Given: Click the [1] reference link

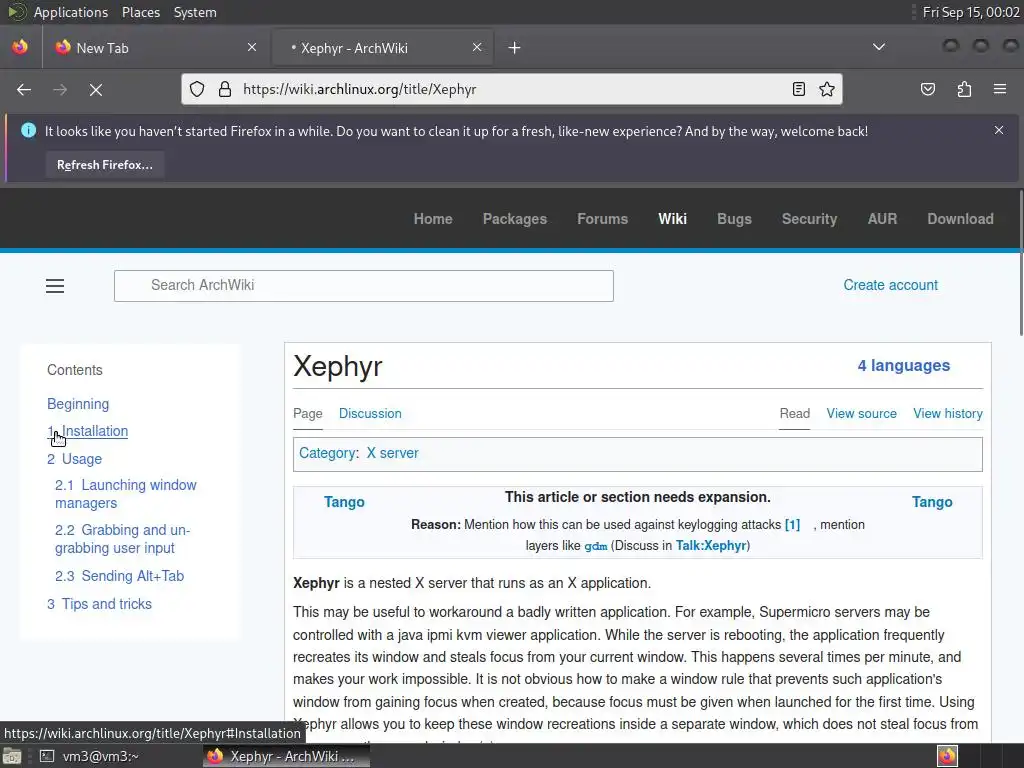Looking at the screenshot, I should (x=792, y=524).
